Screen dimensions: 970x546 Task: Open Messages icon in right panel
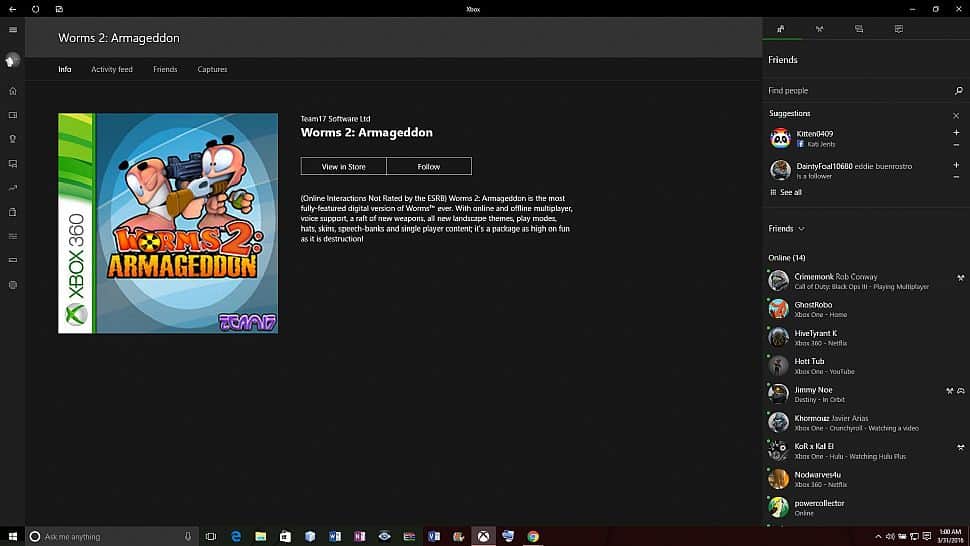pyautogui.click(x=859, y=30)
